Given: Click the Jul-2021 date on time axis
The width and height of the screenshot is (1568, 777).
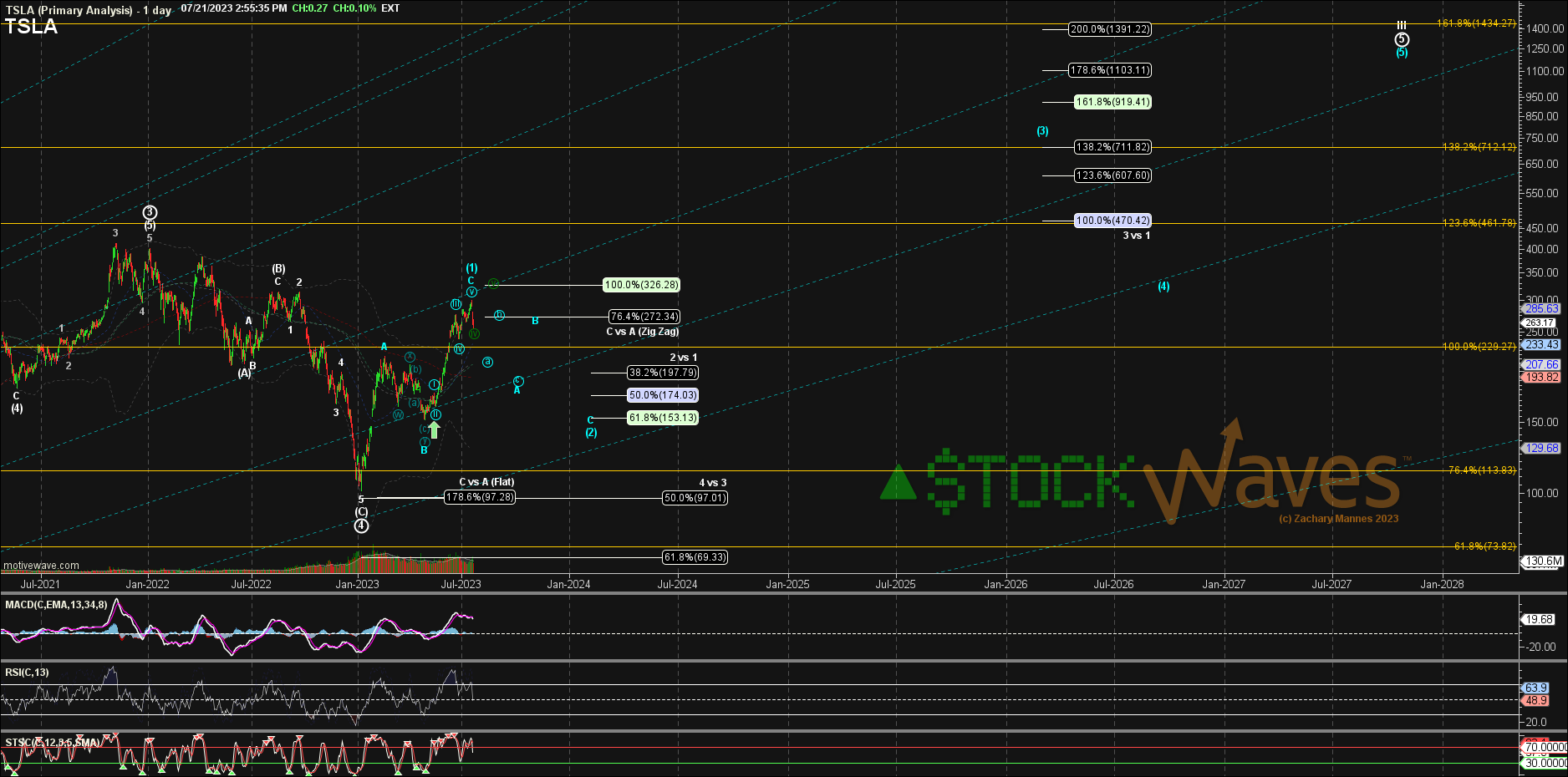Looking at the screenshot, I should [40, 585].
